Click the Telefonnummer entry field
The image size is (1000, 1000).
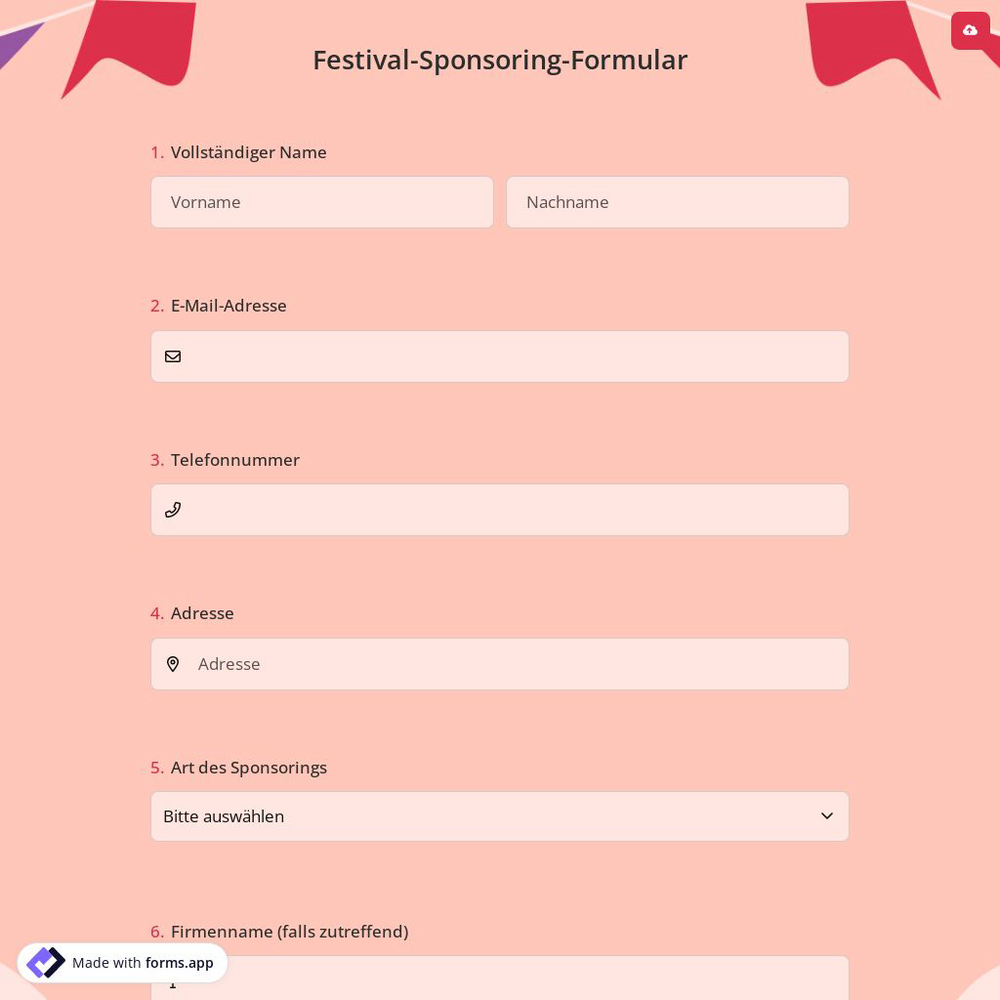(x=500, y=510)
